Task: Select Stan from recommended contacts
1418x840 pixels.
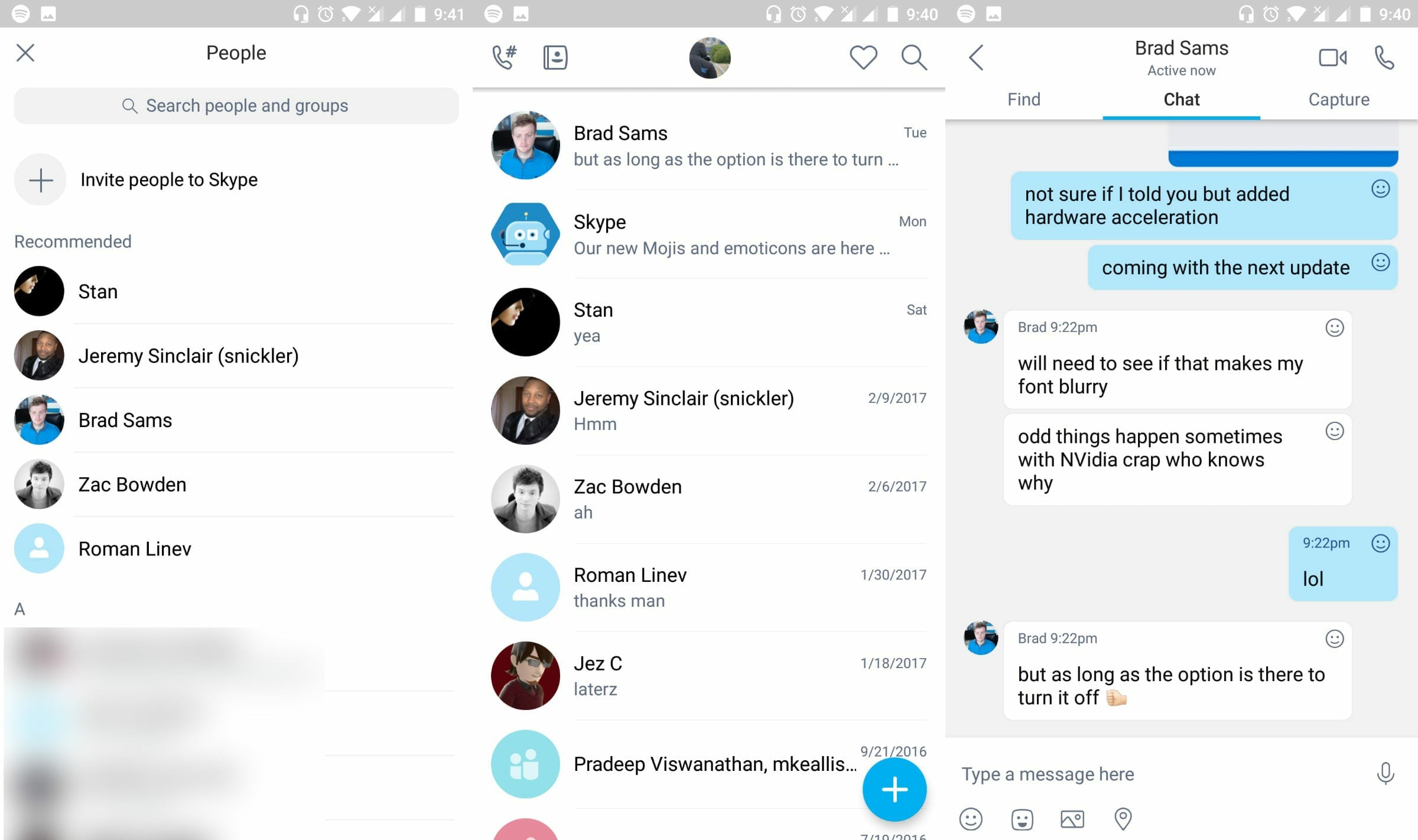Action: click(97, 291)
